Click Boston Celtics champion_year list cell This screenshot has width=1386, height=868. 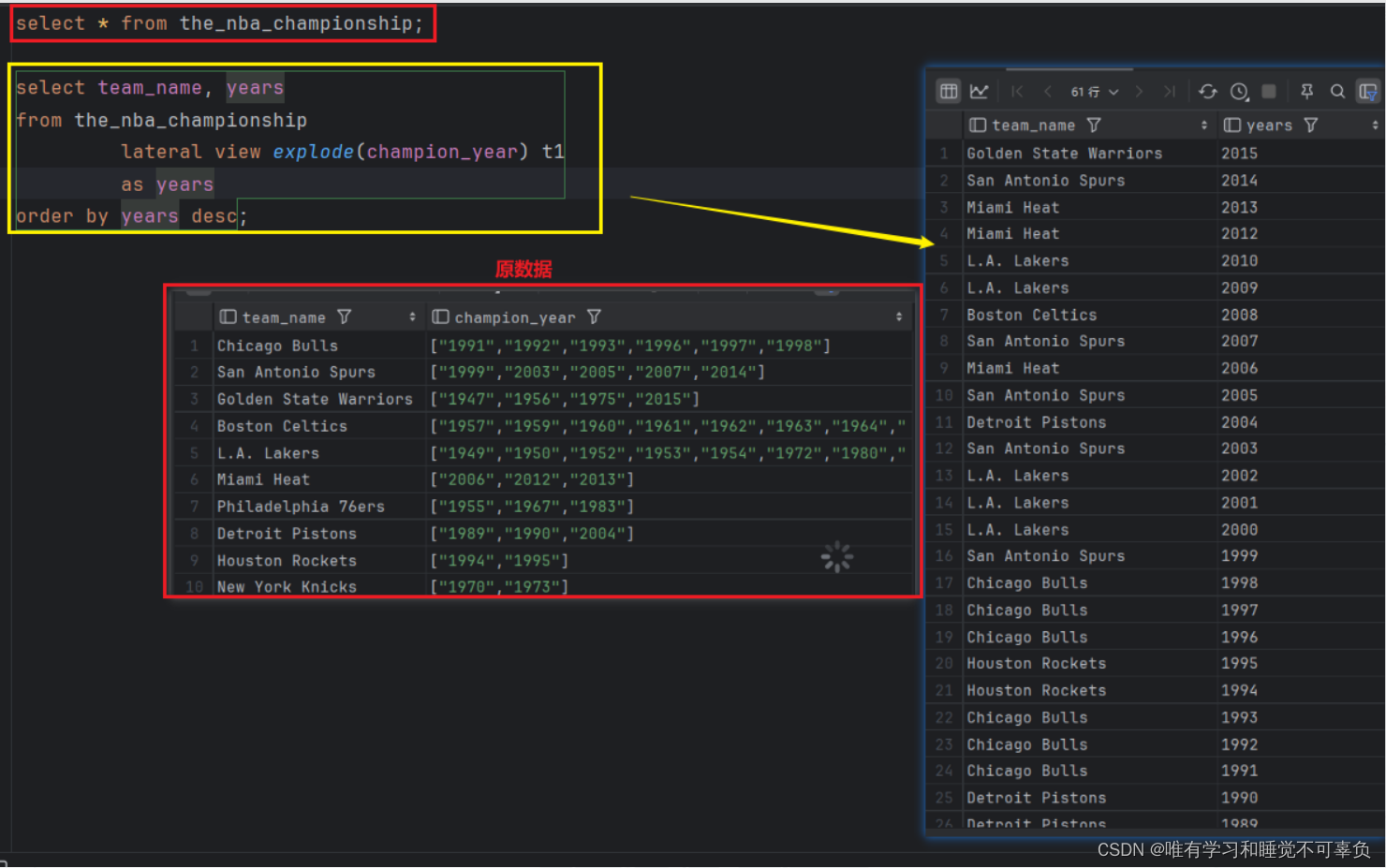(x=668, y=426)
